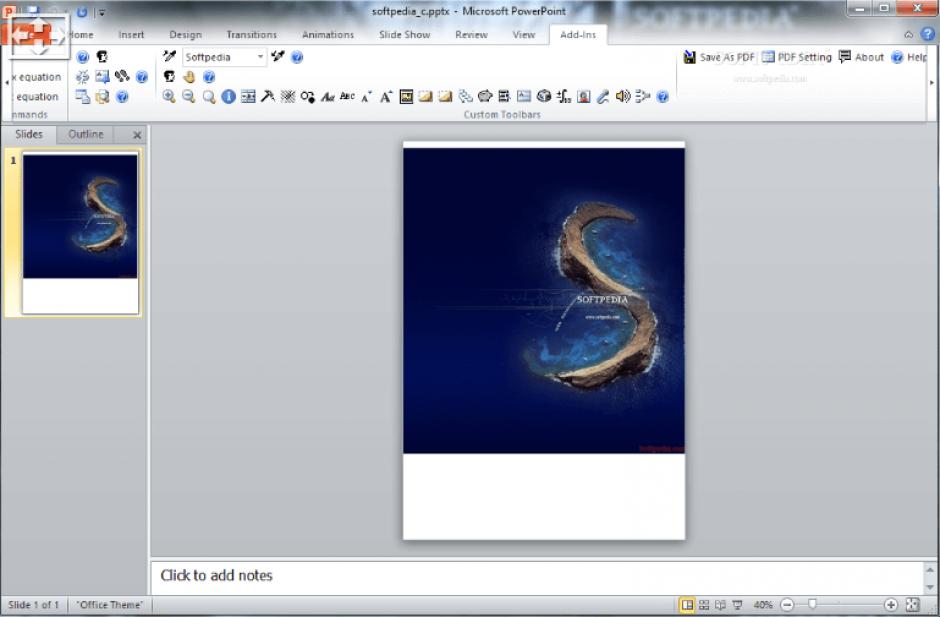Click the shrink font small A icon
940x617 pixels.
pos(366,97)
